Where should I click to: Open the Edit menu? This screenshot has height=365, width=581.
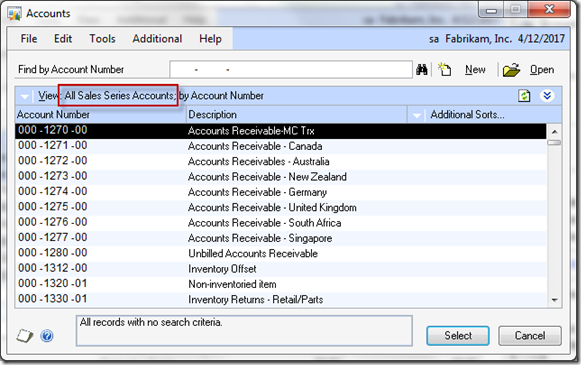pos(63,39)
